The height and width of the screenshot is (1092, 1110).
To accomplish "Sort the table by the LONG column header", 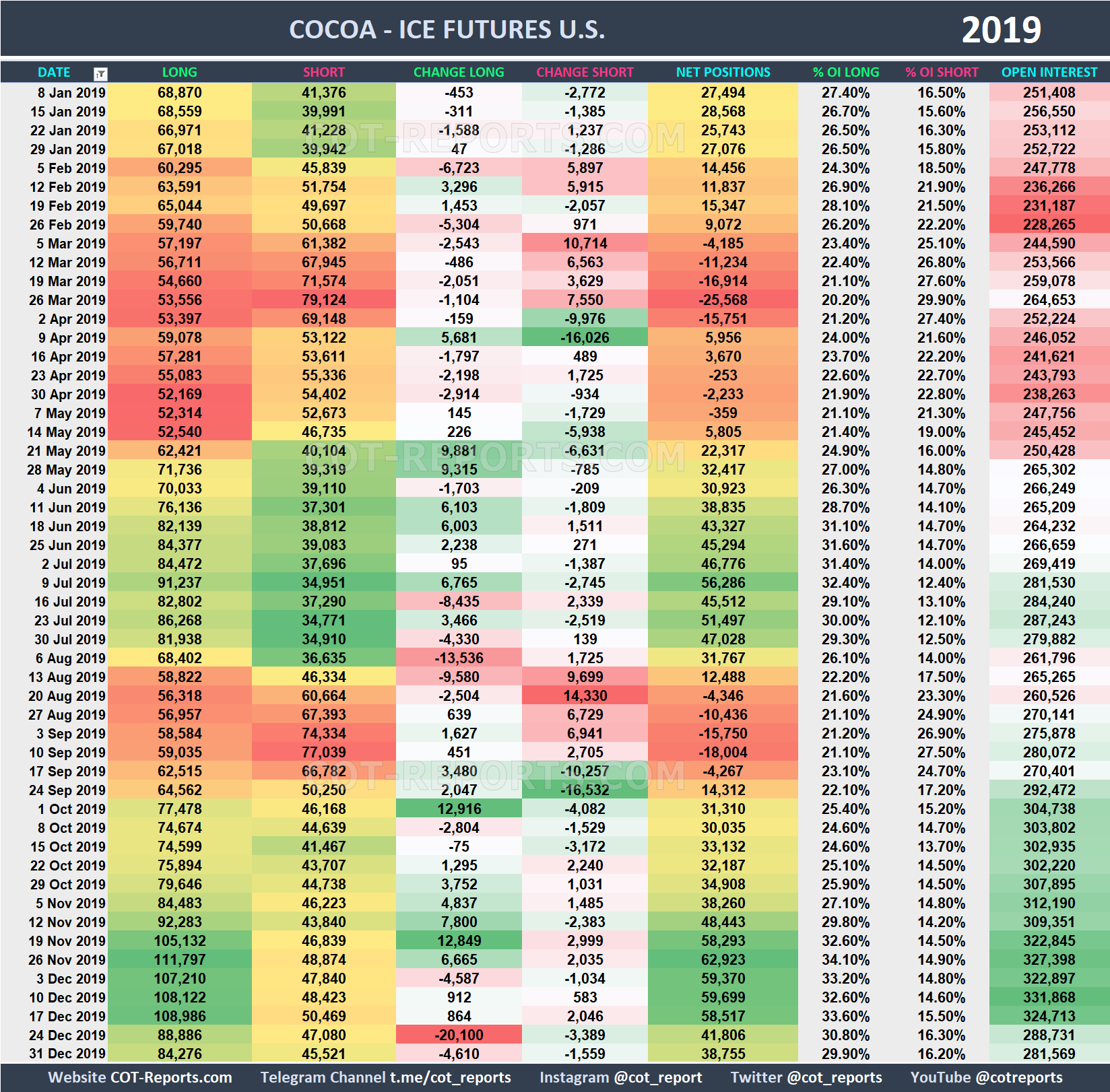I will point(178,72).
